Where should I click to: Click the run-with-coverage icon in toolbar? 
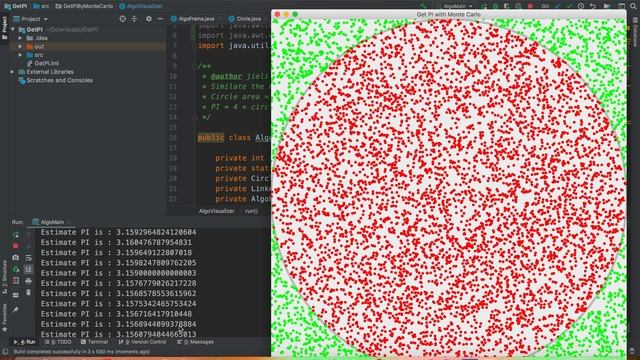(507, 6)
